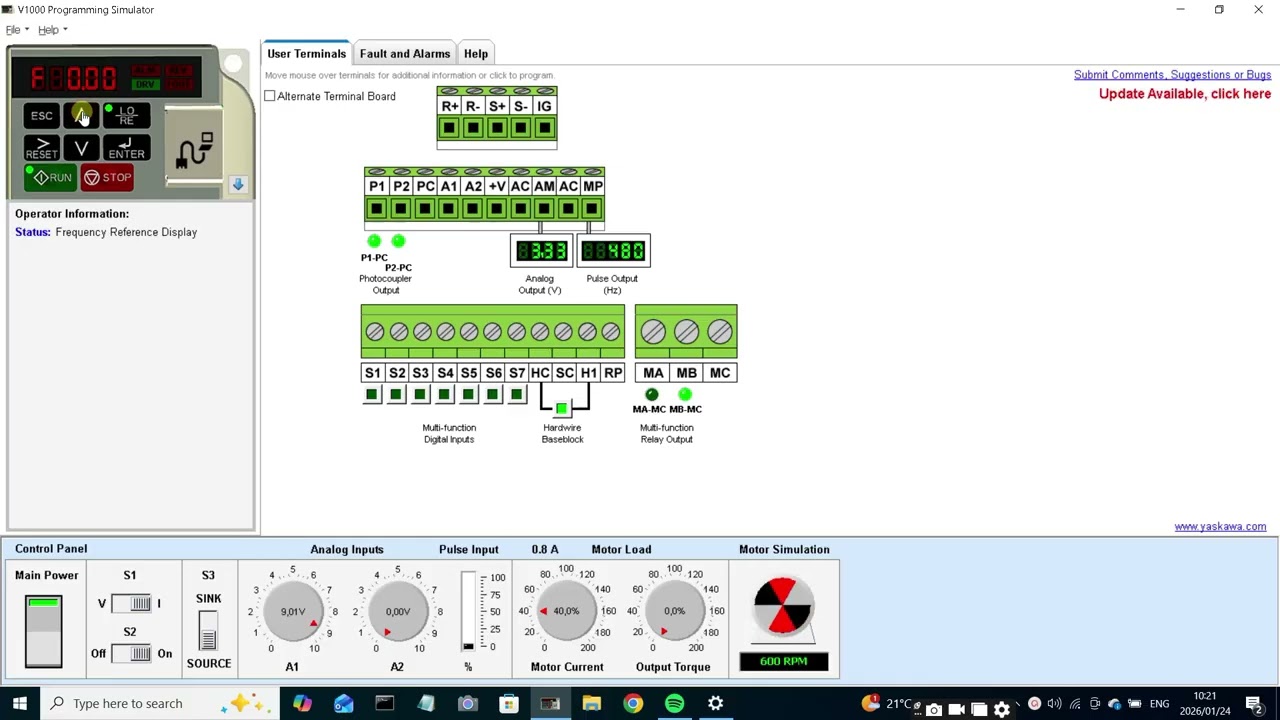
Task: Flip the S1 V/I dip switch
Action: 131,603
